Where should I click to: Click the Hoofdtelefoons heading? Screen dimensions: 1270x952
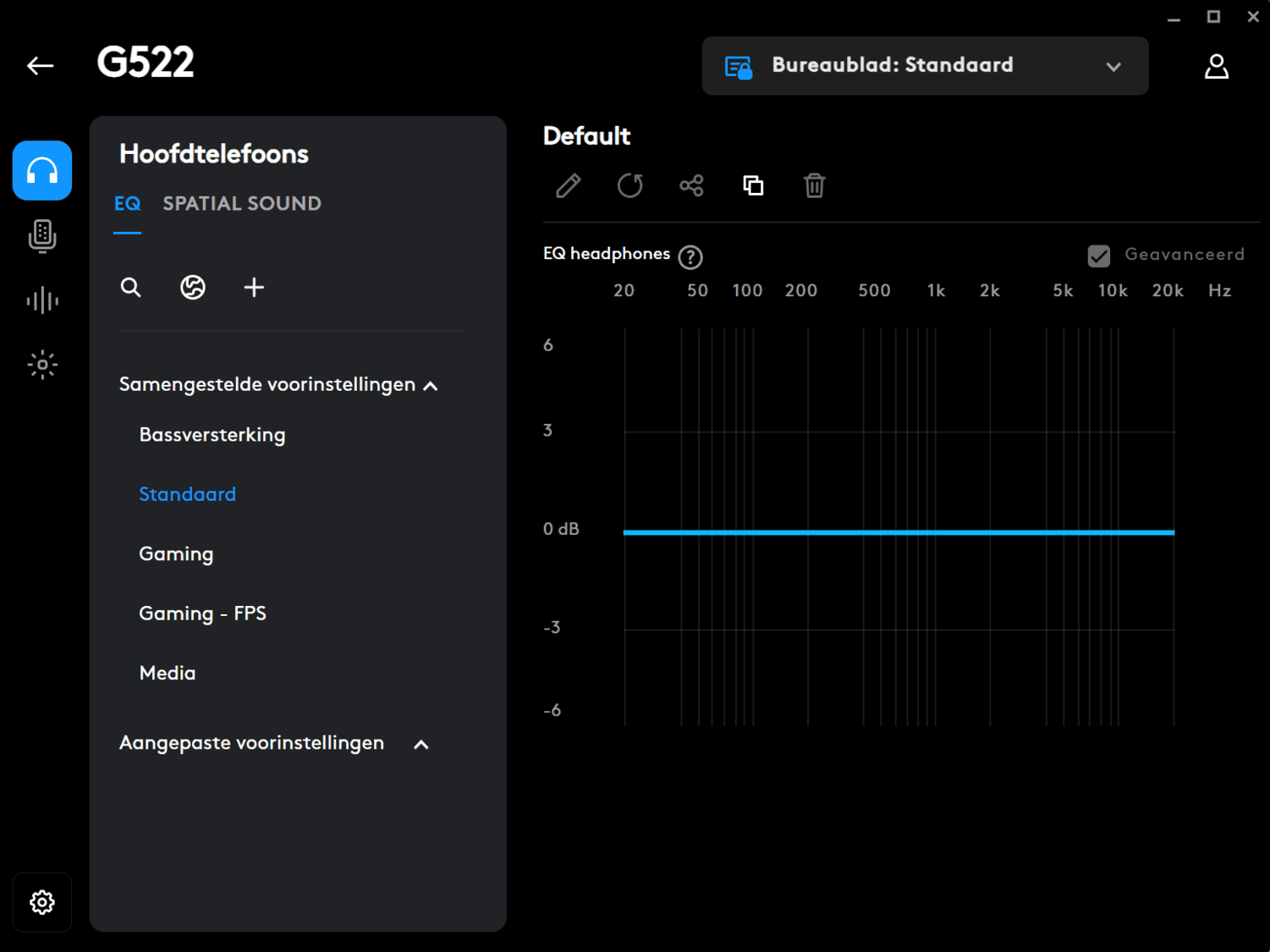214,154
